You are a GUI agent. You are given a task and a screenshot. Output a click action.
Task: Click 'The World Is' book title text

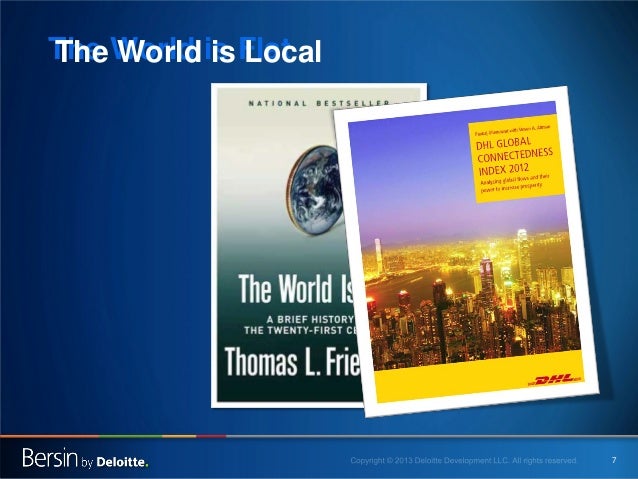point(295,289)
